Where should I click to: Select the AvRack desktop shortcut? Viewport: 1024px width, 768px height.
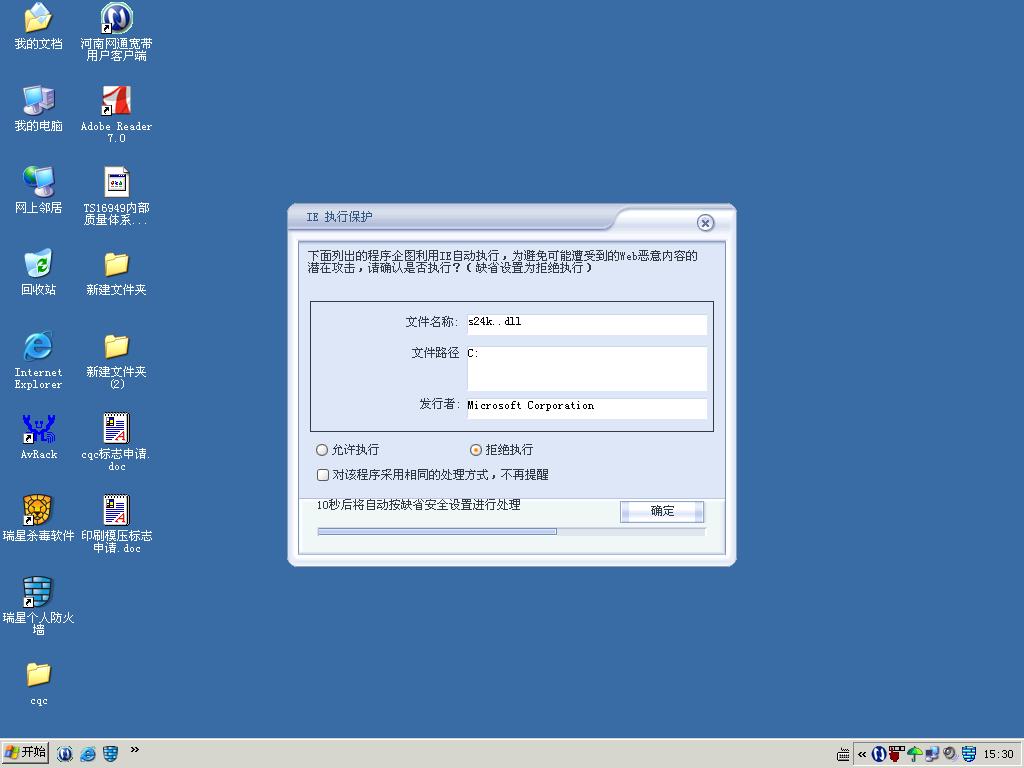[x=39, y=437]
